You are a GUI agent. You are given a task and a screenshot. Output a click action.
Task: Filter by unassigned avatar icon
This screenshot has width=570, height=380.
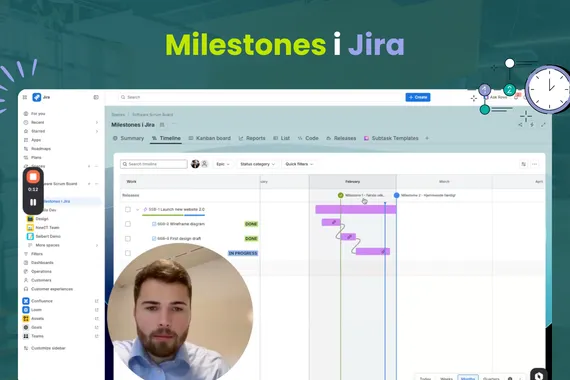coord(204,164)
